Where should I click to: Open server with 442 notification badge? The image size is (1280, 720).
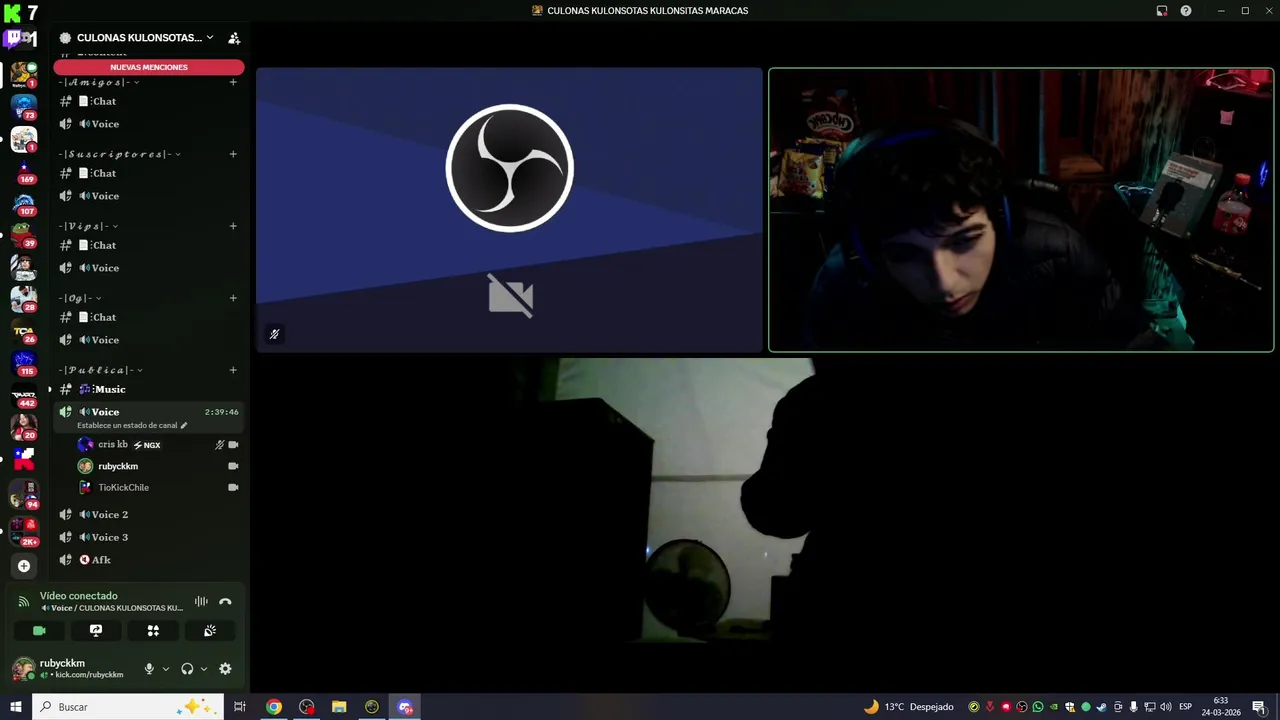point(24,394)
